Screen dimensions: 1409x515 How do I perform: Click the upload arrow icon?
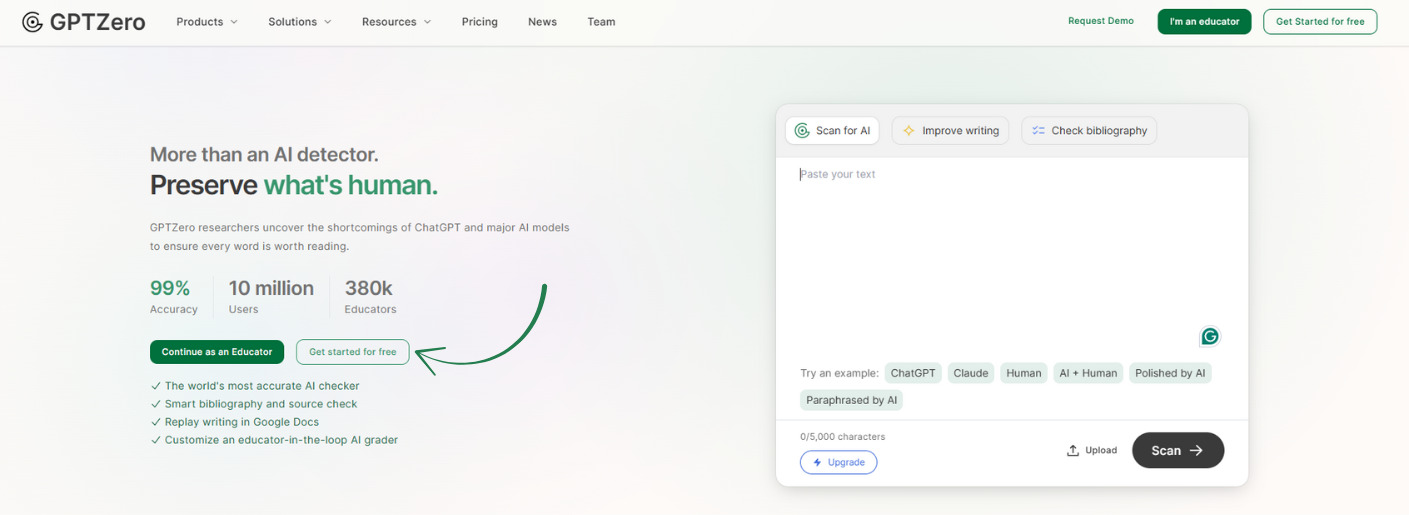[x=1073, y=450]
